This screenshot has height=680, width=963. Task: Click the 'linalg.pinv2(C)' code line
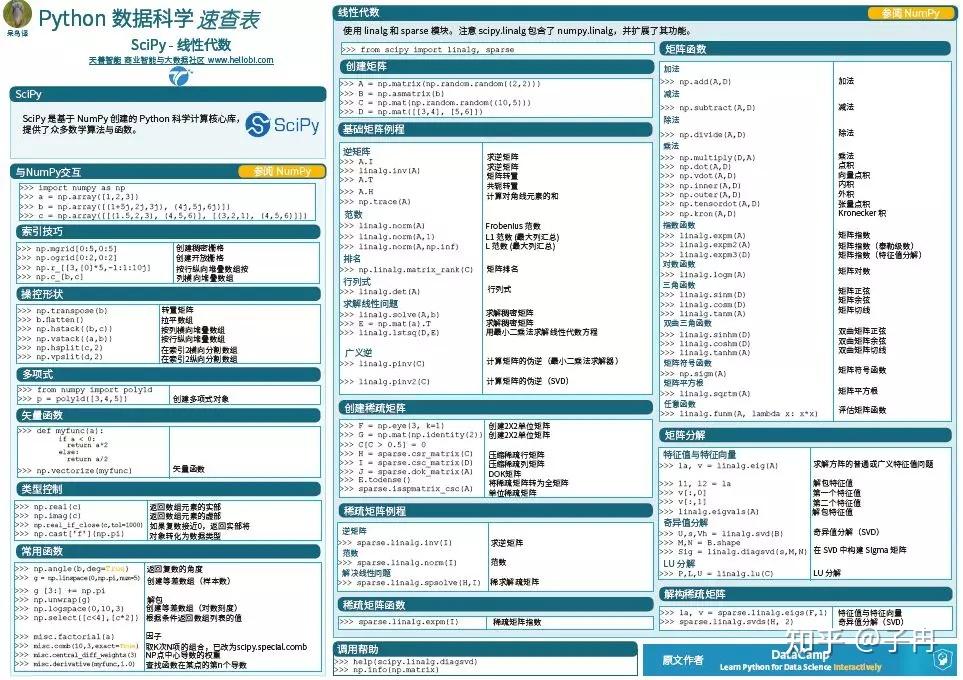click(x=385, y=382)
